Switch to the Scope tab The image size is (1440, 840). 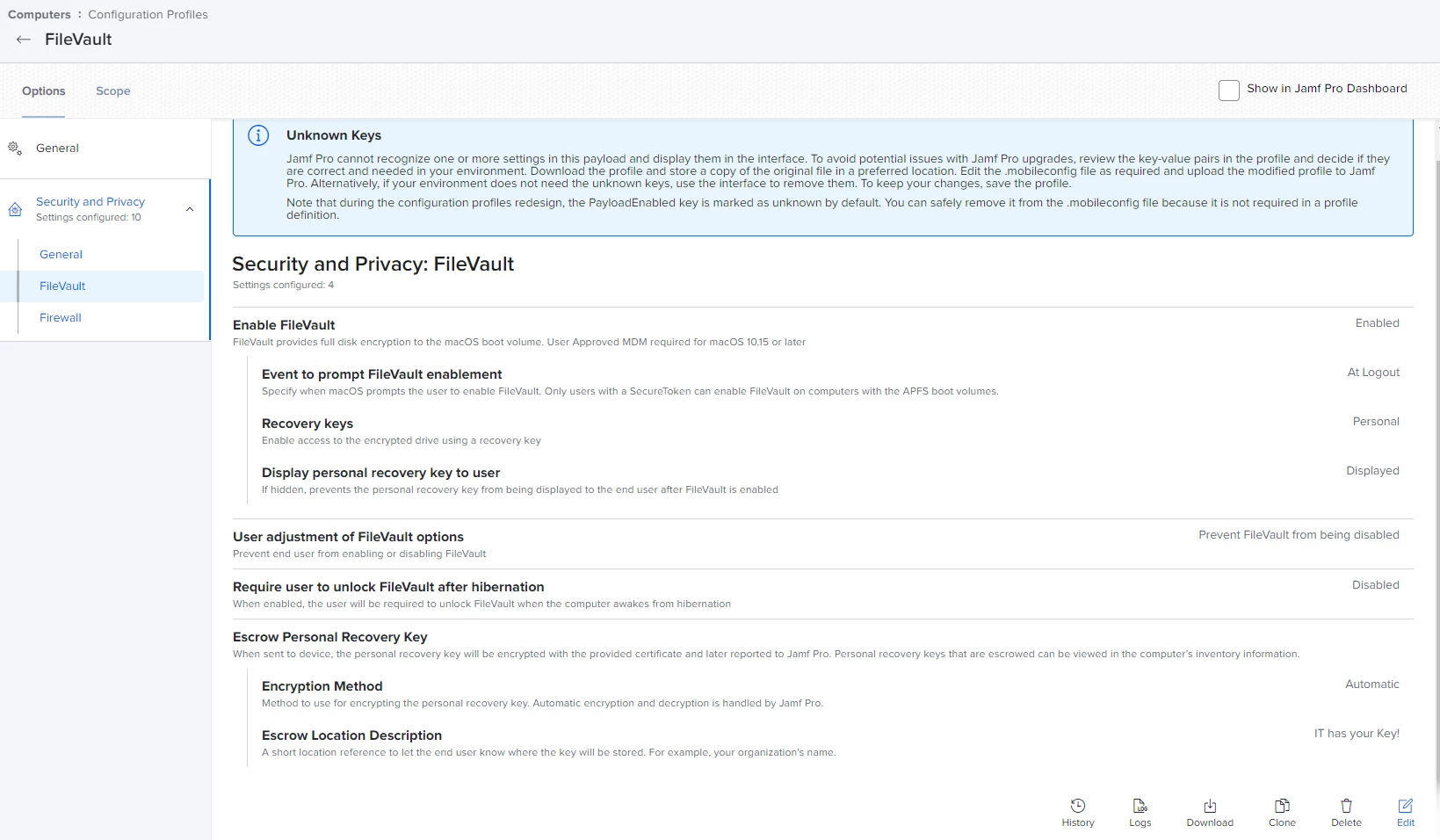coord(113,91)
